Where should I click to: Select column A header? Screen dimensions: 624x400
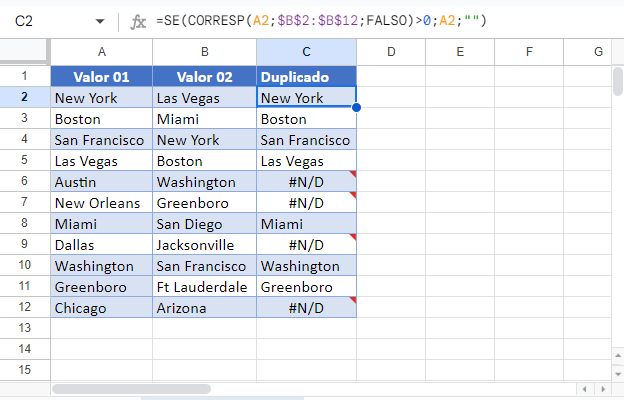(x=101, y=52)
